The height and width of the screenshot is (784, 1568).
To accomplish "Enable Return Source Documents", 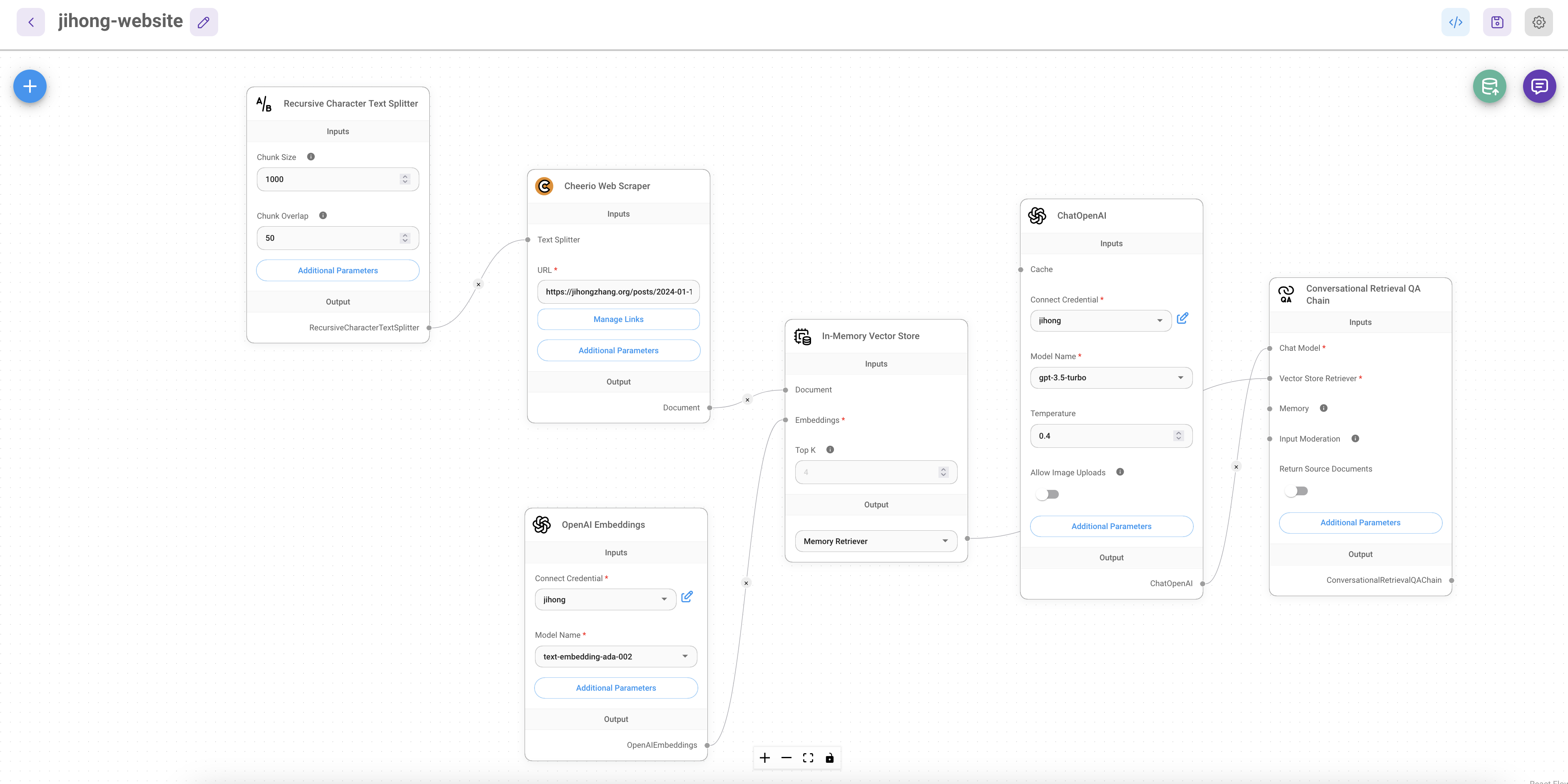I will coord(1296,490).
